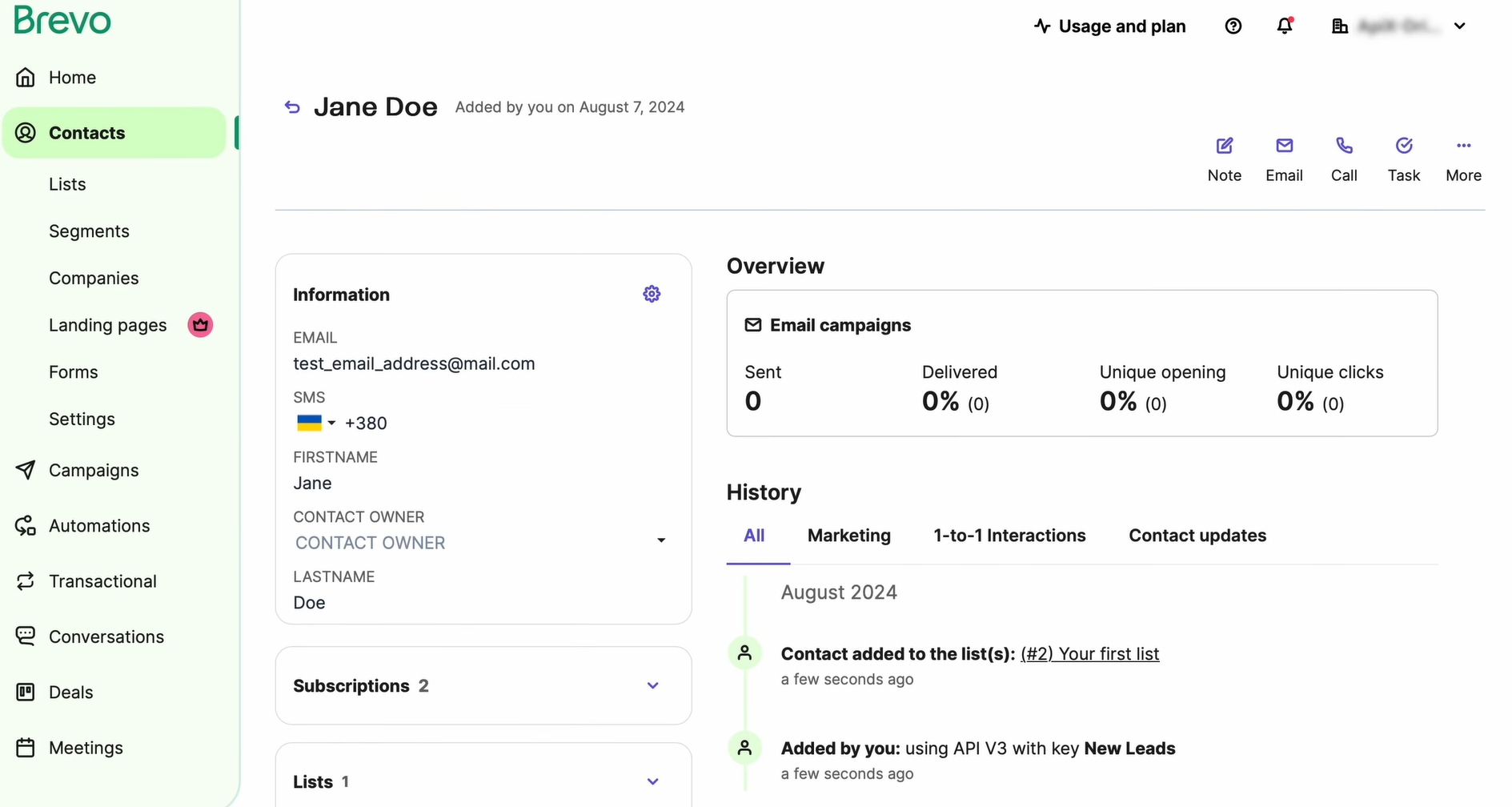
Task: Click the SMS phone number field
Action: [366, 424]
